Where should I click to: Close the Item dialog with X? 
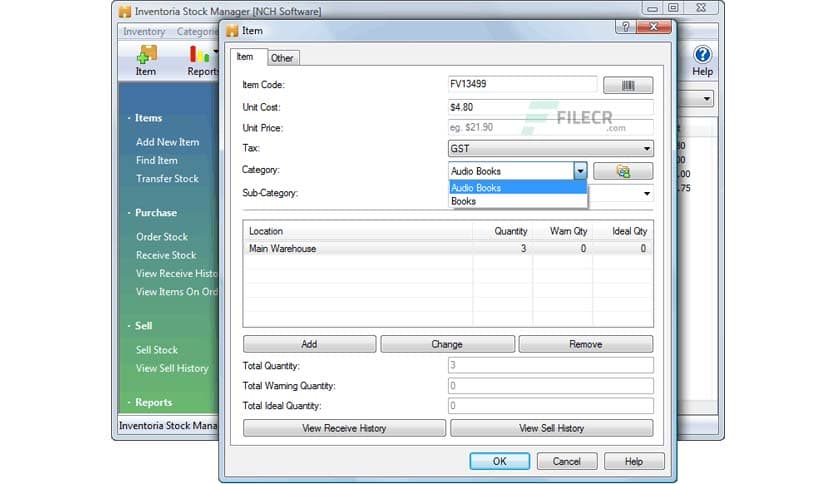point(655,30)
